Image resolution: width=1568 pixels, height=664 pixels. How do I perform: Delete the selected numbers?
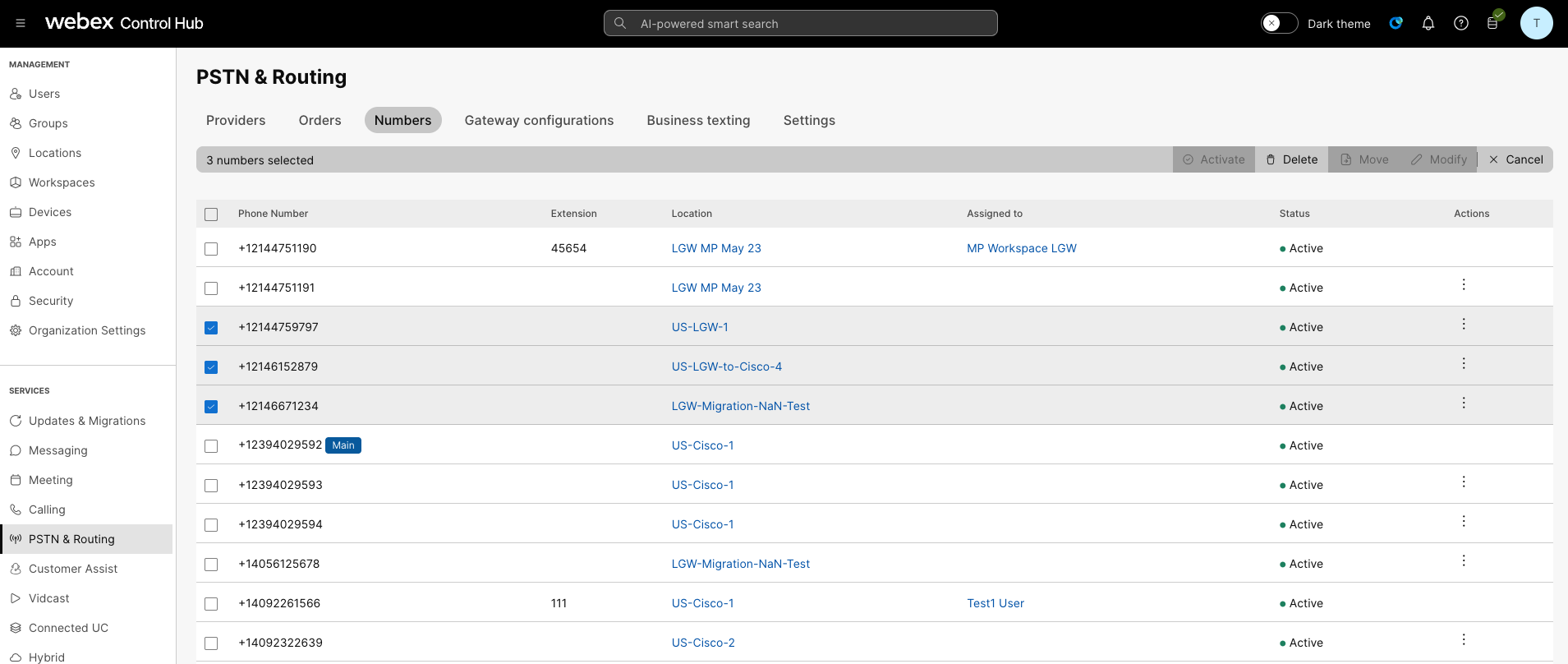tap(1291, 159)
